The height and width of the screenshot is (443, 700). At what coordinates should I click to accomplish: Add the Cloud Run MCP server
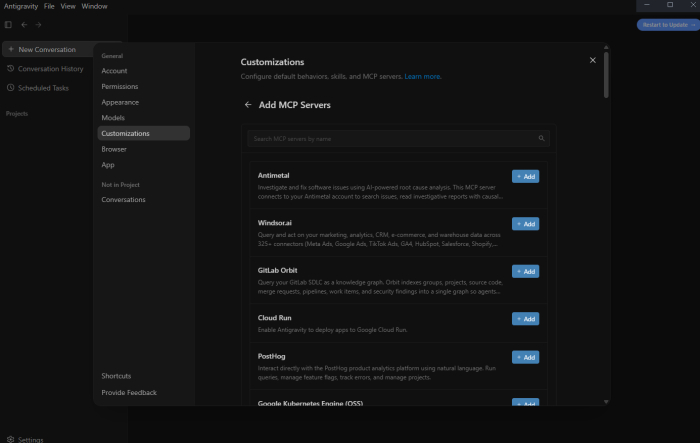pyautogui.click(x=525, y=319)
